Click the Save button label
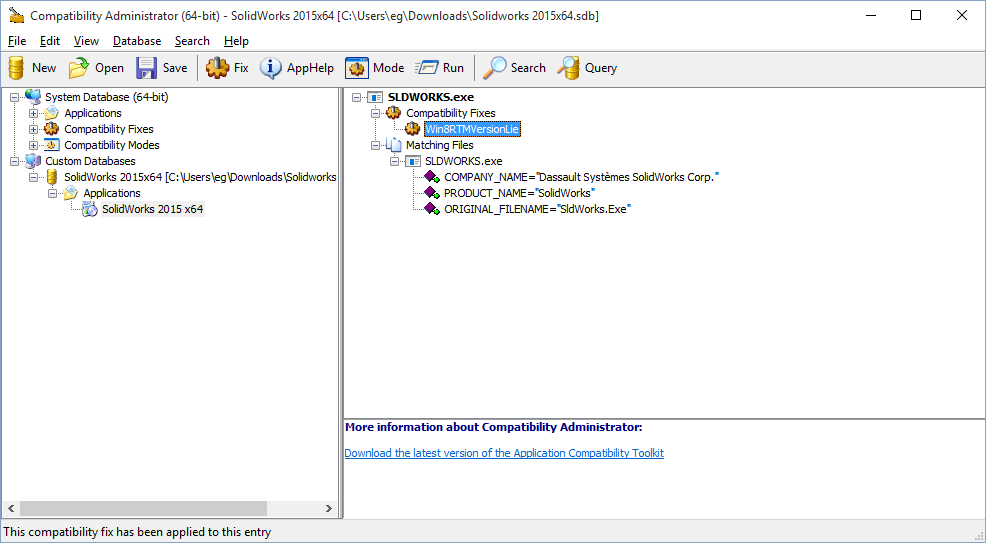 175,68
